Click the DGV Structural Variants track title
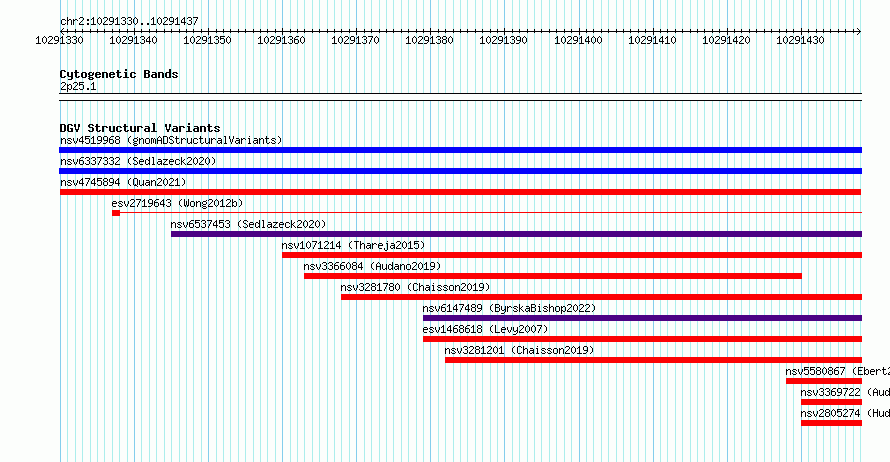The width and height of the screenshot is (890, 462). (x=140, y=128)
